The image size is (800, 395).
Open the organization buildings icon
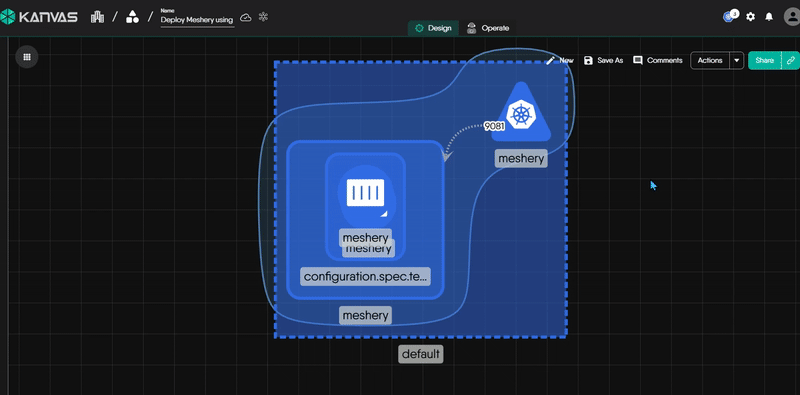pyautogui.click(x=97, y=17)
